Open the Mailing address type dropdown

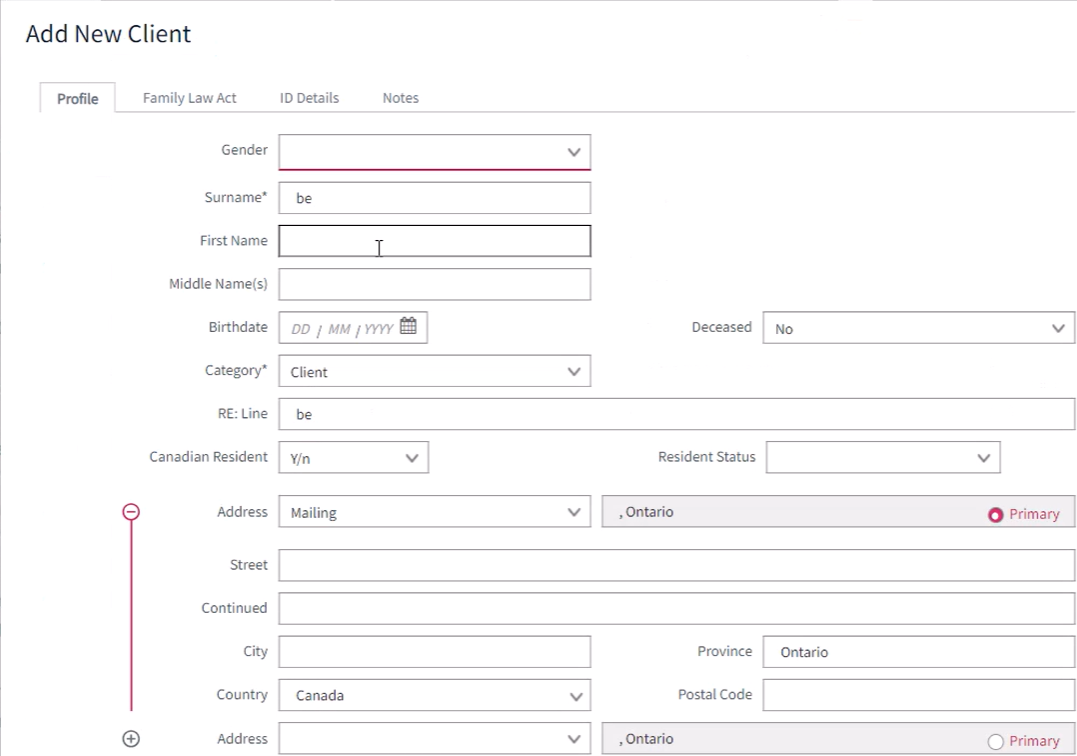[434, 512]
